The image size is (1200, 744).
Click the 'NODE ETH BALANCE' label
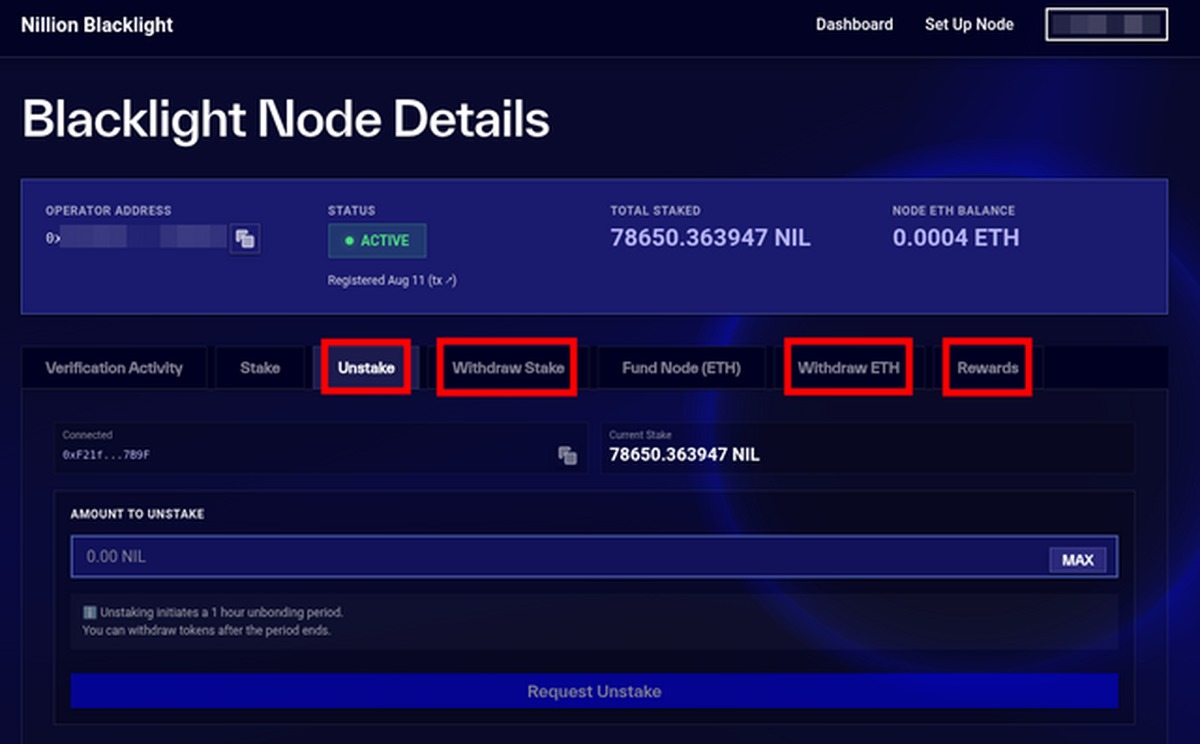point(953,211)
